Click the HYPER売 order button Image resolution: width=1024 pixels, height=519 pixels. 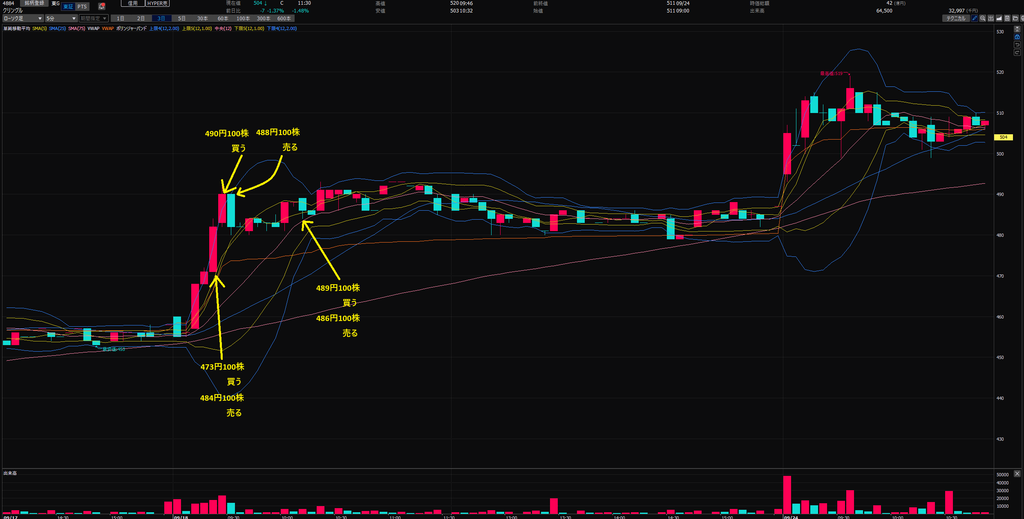pos(157,3)
